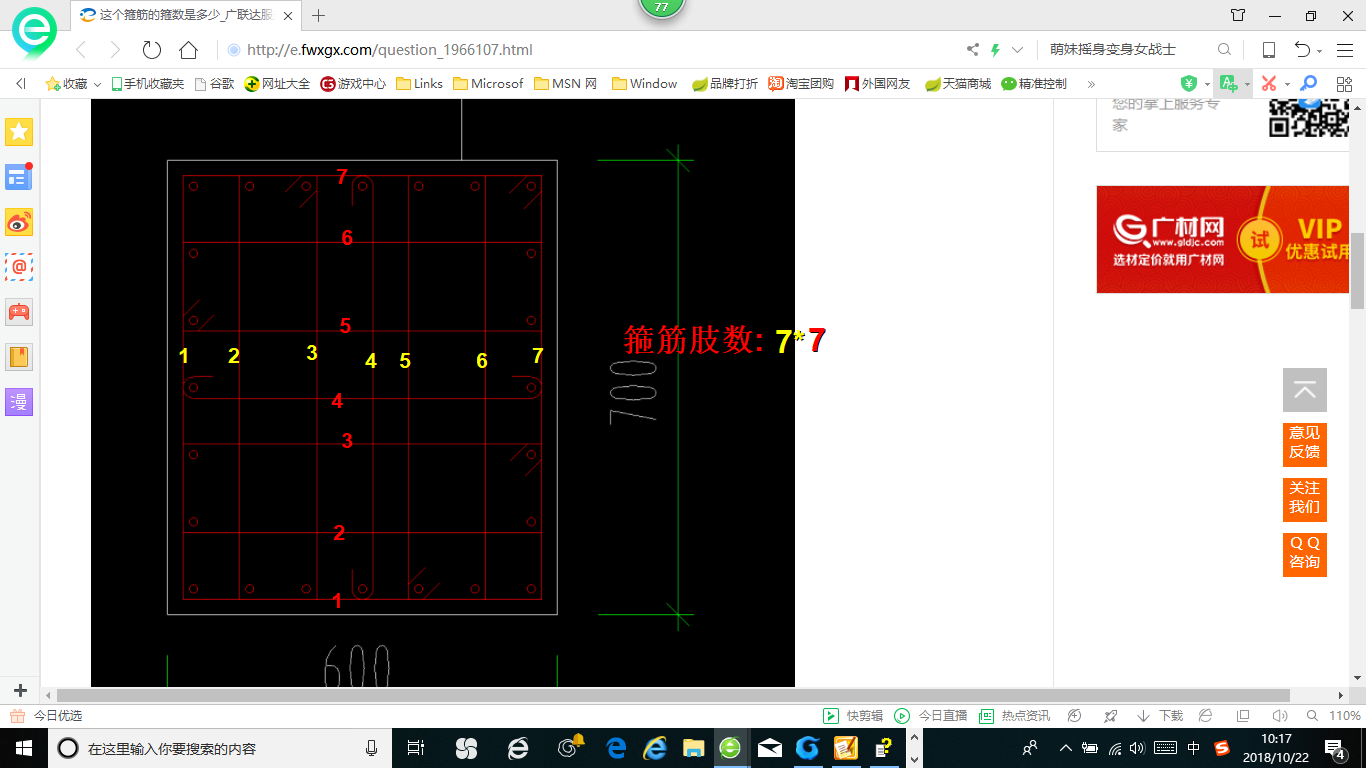
Task: Open 下载 downloads in the status bar
Action: pyautogui.click(x=1160, y=716)
